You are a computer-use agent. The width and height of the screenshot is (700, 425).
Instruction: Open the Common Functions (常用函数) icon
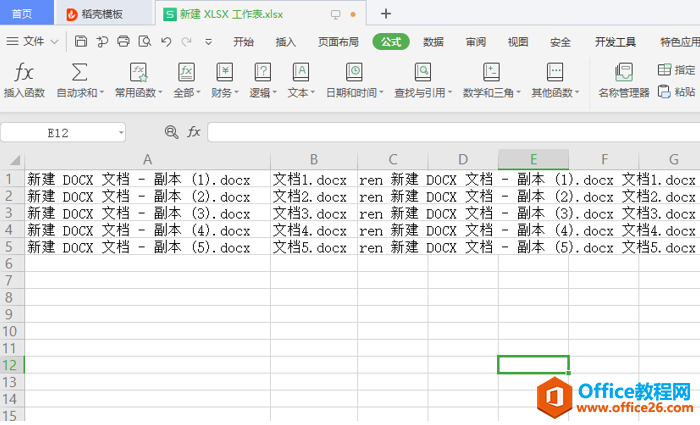click(138, 72)
